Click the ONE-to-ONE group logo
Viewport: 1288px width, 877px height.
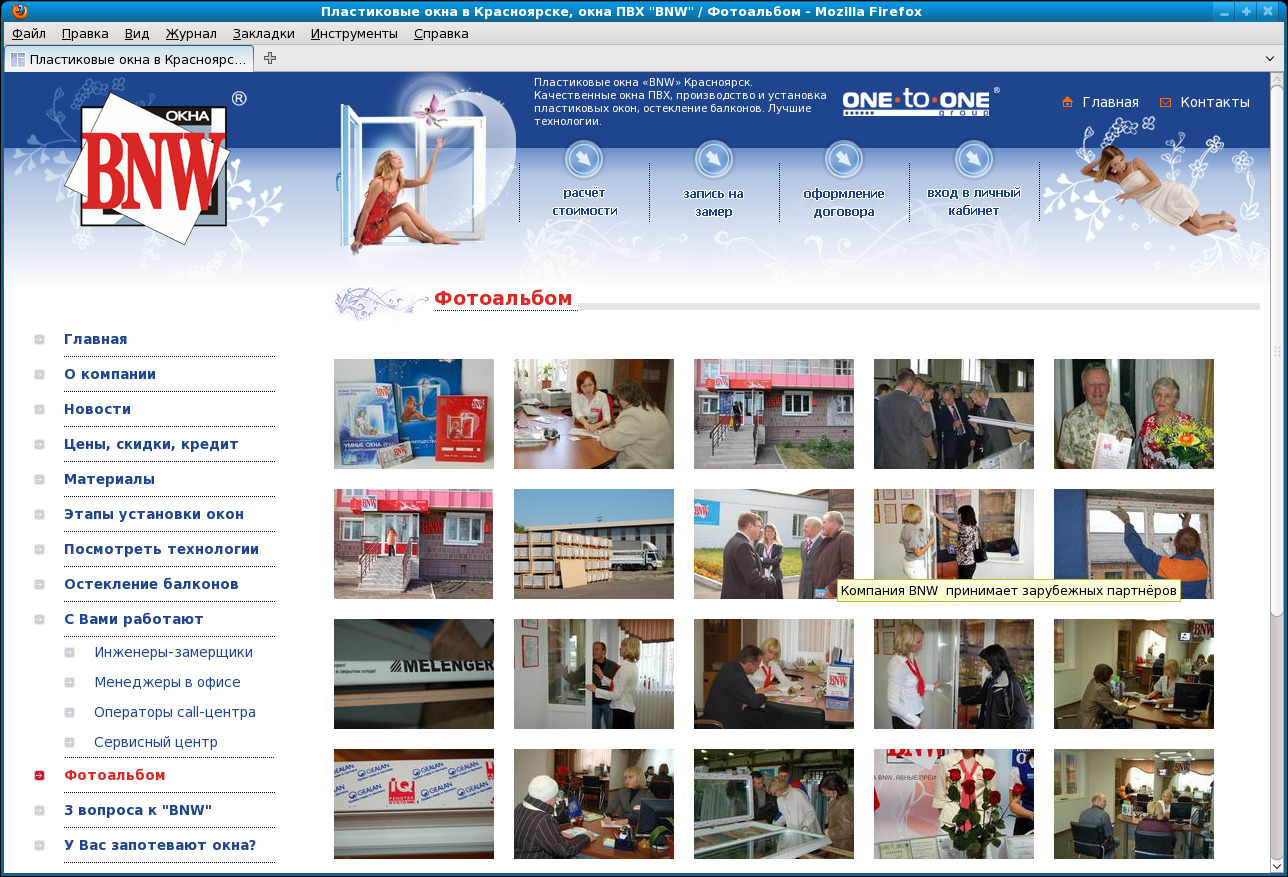916,102
